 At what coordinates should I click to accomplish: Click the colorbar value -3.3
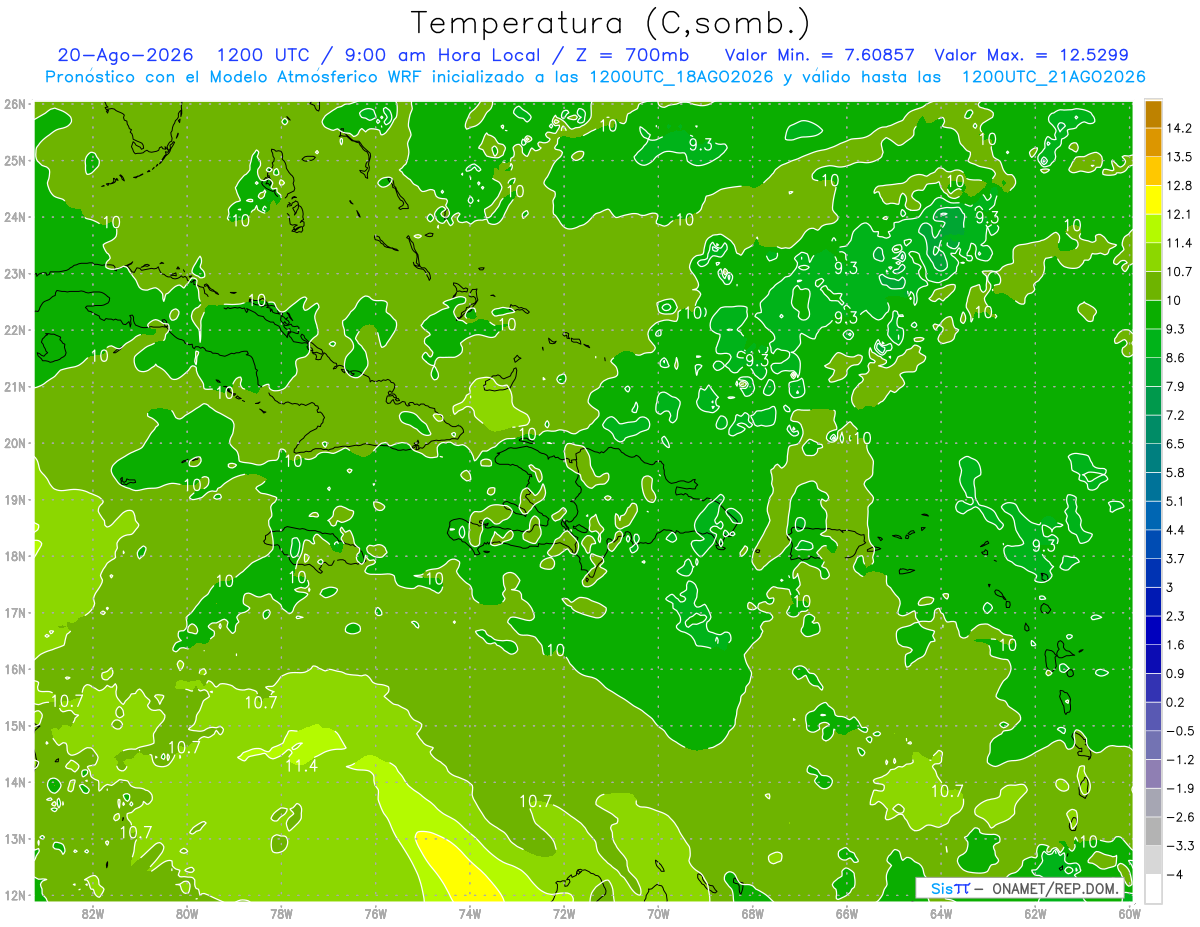(x=1179, y=846)
